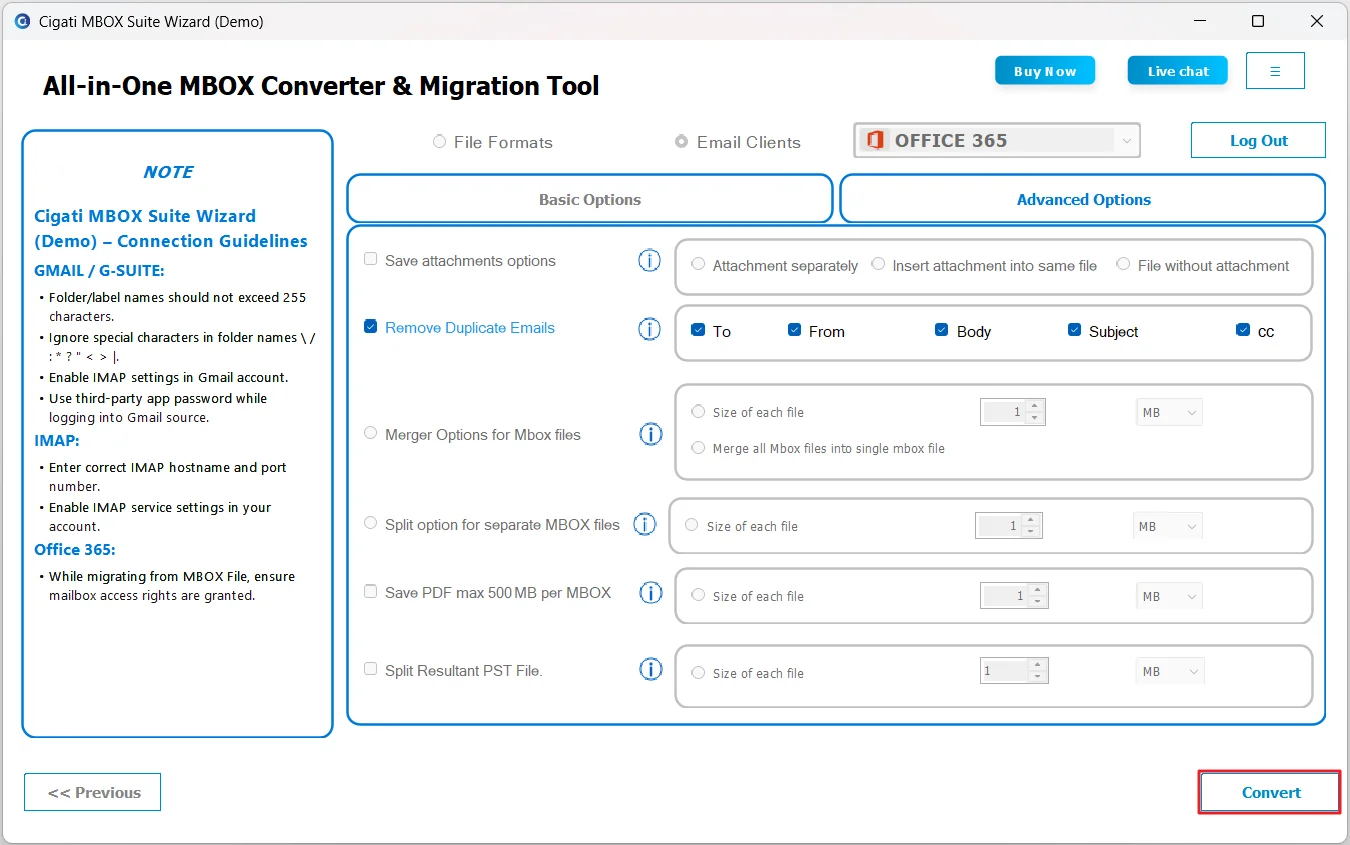Click the size field in Split Resultant PST row
This screenshot has width=1350, height=845.
click(x=1014, y=671)
